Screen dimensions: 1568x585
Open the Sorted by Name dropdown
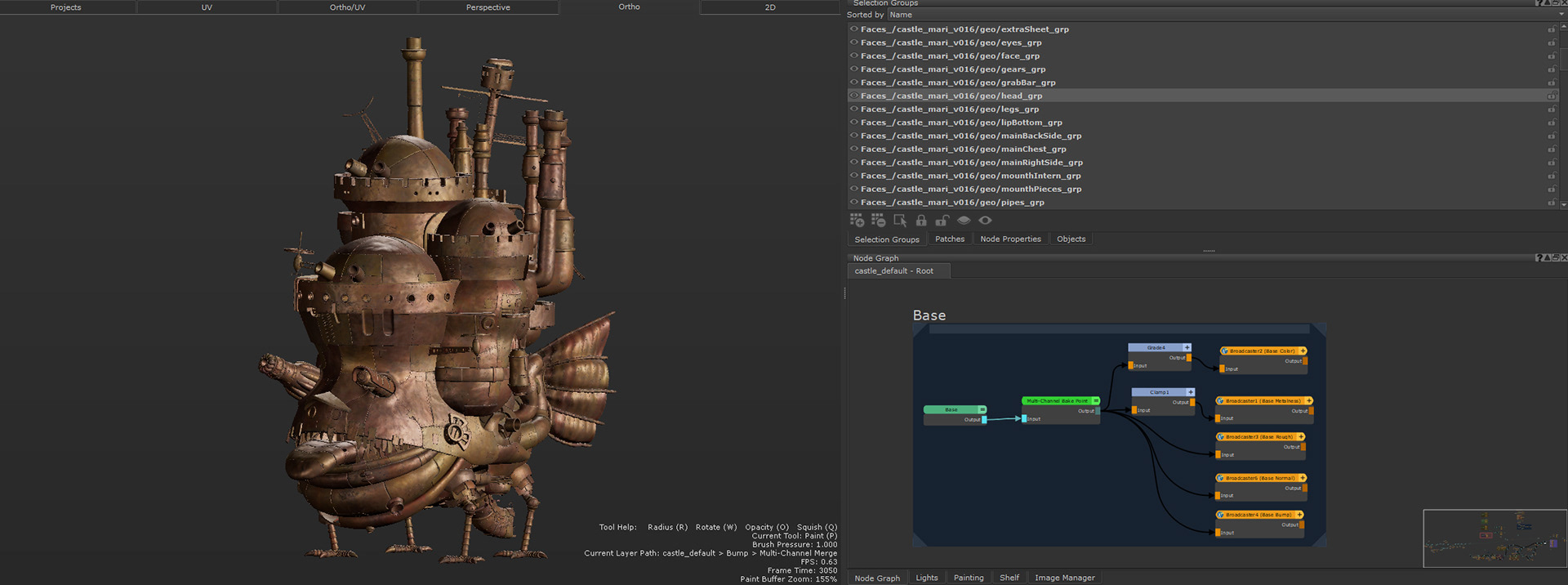coord(1227,15)
